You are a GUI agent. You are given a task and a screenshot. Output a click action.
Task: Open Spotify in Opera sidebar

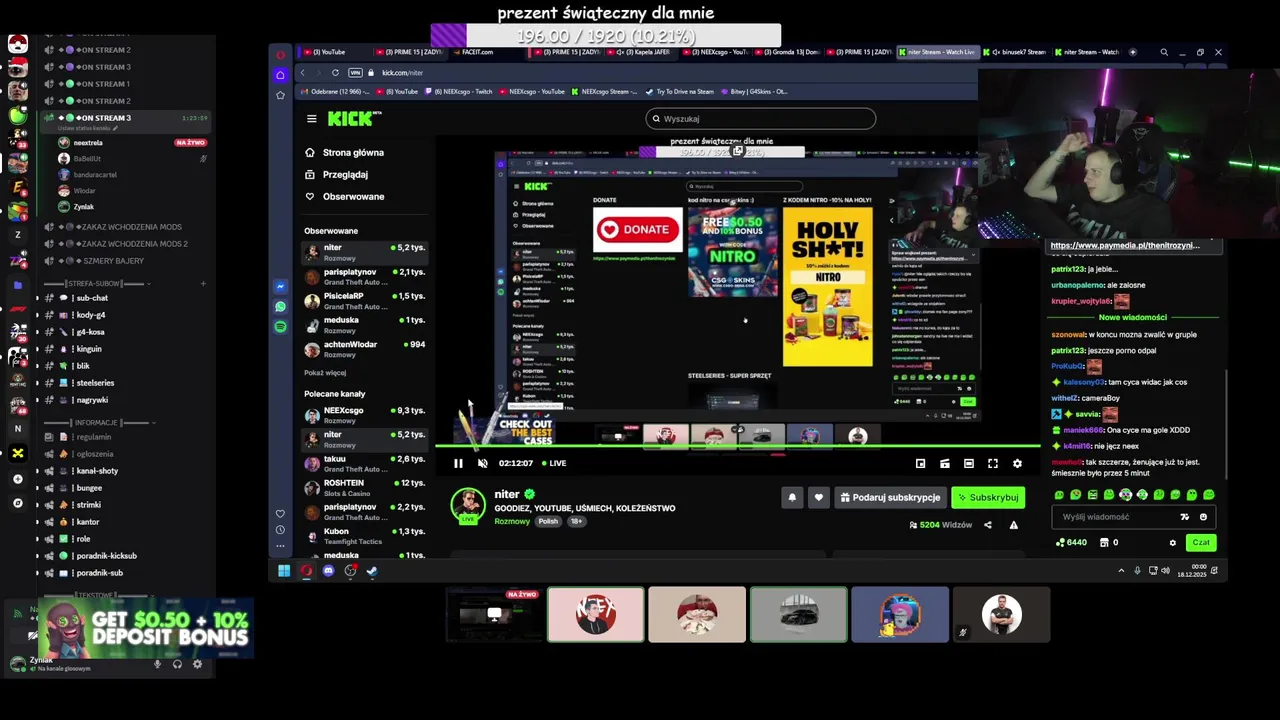(280, 327)
